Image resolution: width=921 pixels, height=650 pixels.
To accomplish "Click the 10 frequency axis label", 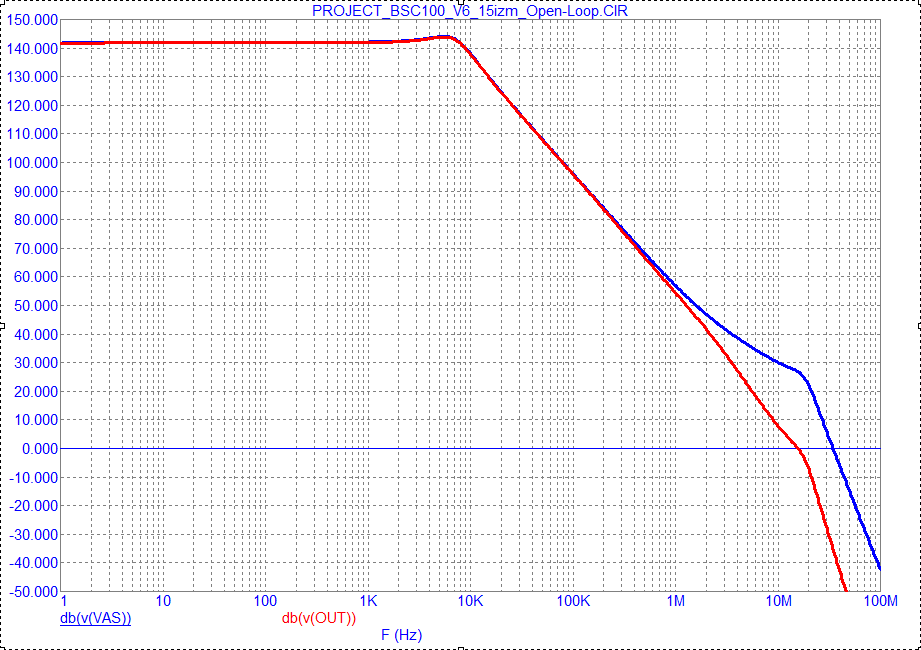I will click(163, 601).
